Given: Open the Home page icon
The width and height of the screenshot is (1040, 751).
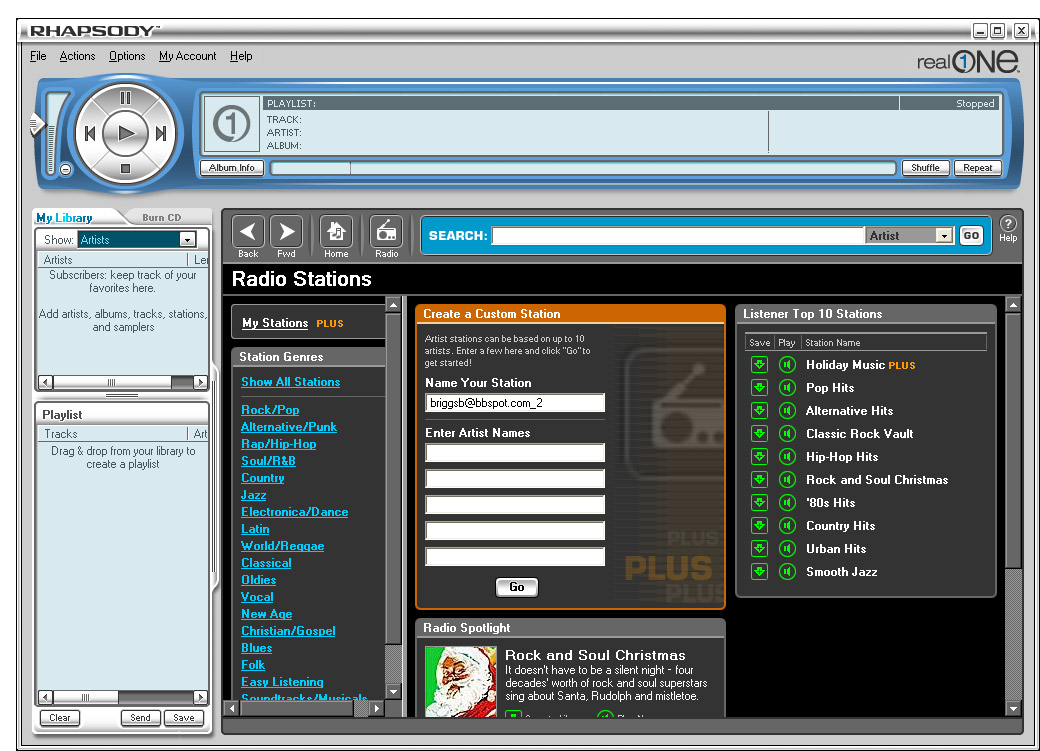Looking at the screenshot, I should click(336, 232).
